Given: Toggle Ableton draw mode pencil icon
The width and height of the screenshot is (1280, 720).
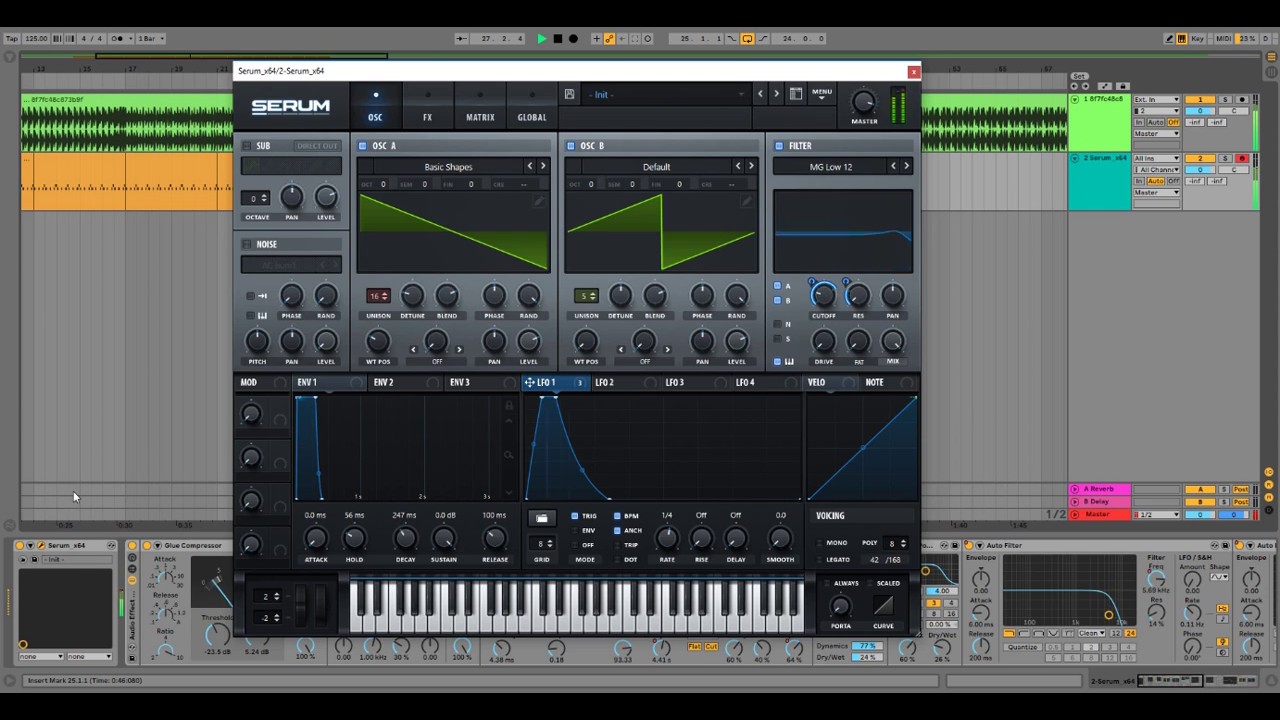Looking at the screenshot, I should [1169, 38].
